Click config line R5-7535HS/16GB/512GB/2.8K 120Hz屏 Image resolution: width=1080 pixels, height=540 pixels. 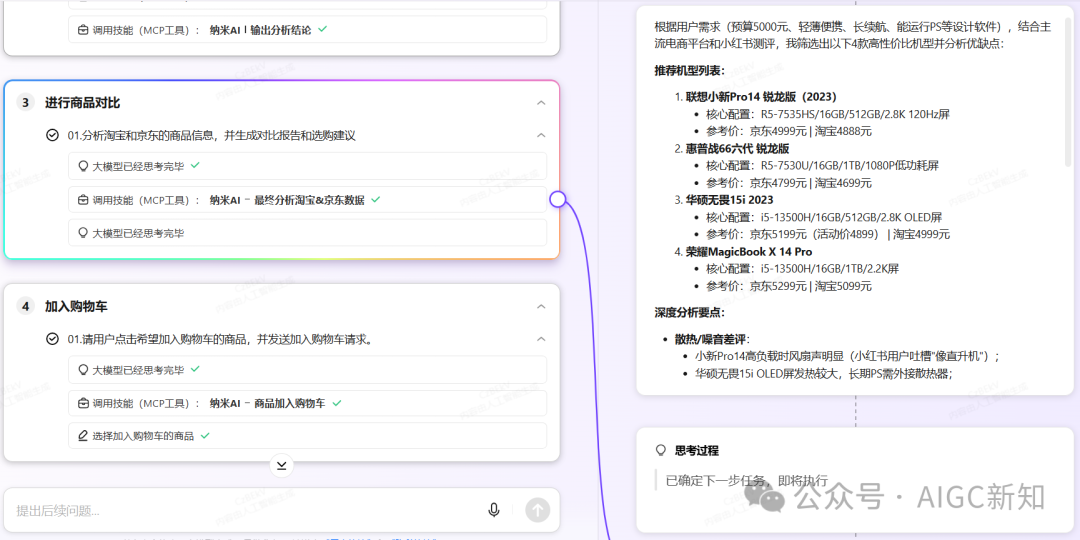click(x=855, y=114)
